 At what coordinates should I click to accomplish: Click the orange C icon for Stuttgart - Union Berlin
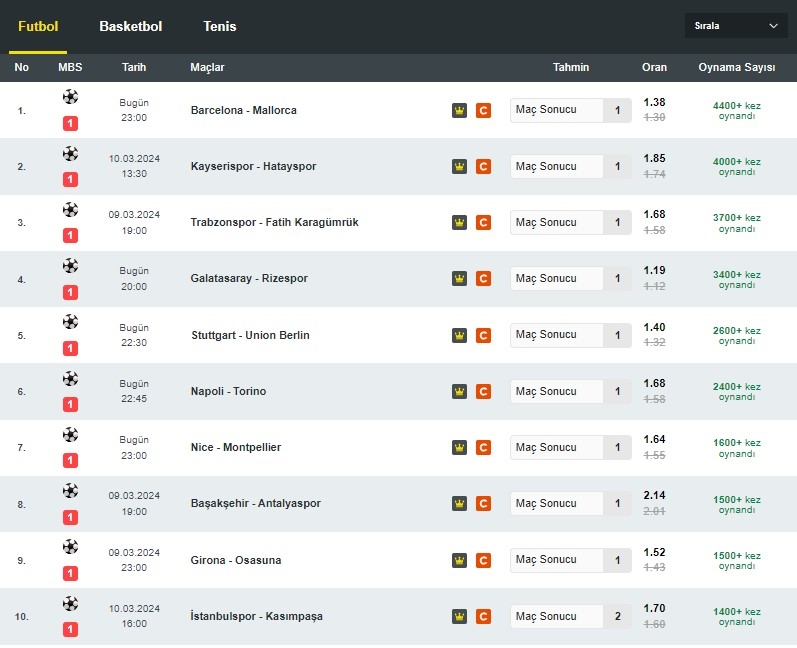[x=483, y=335]
